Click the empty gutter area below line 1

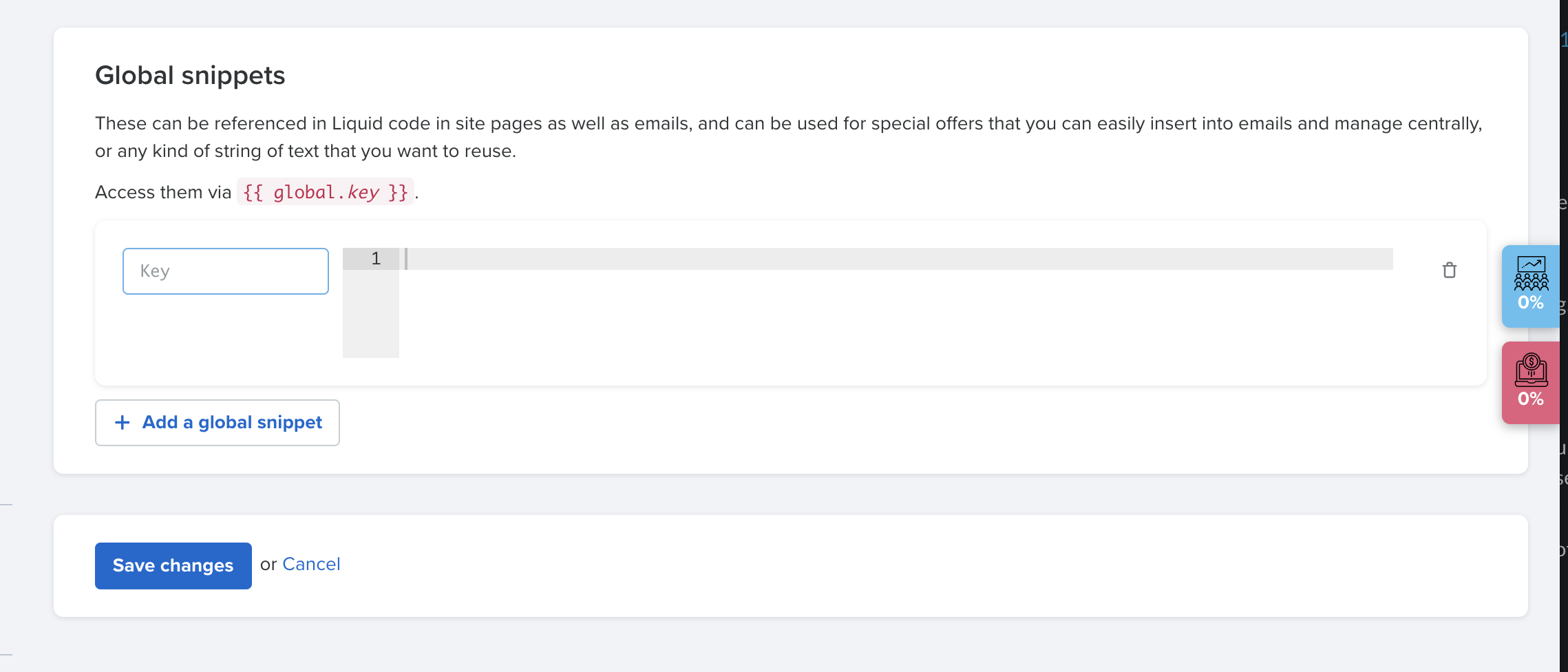click(x=371, y=314)
